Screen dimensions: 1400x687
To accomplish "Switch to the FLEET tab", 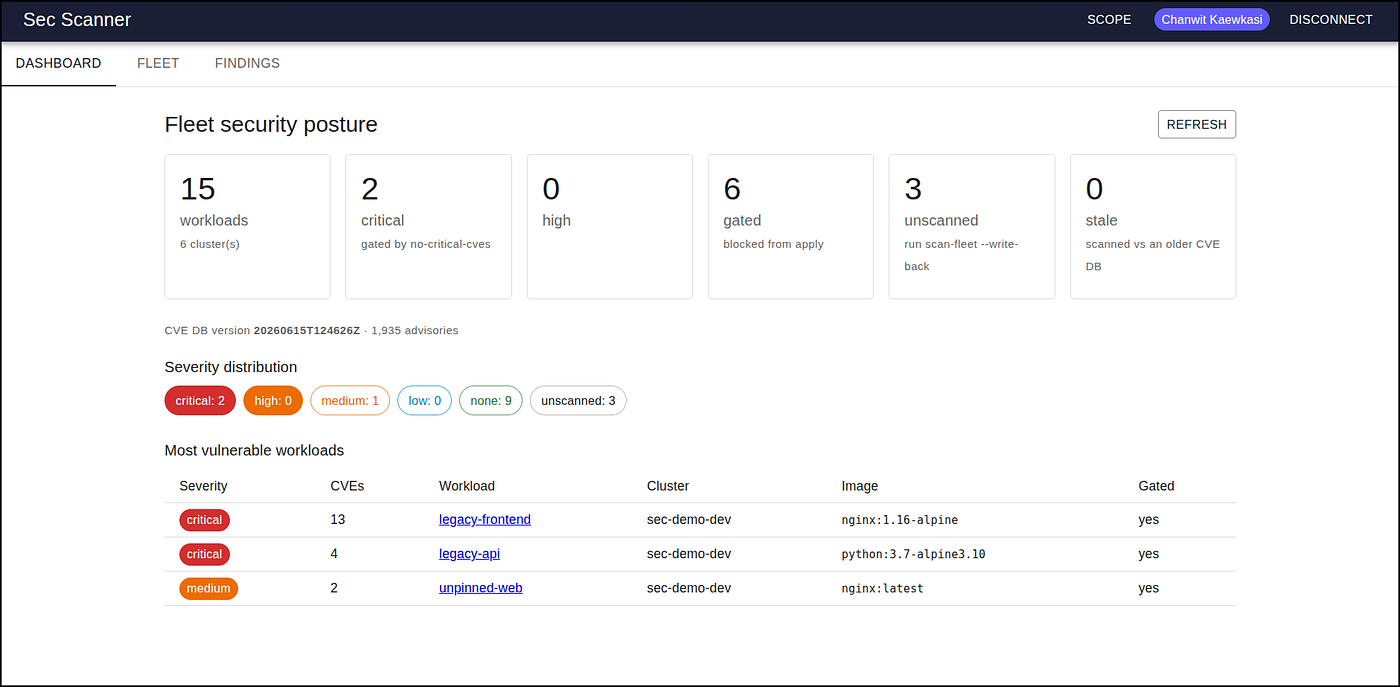I will coord(158,63).
